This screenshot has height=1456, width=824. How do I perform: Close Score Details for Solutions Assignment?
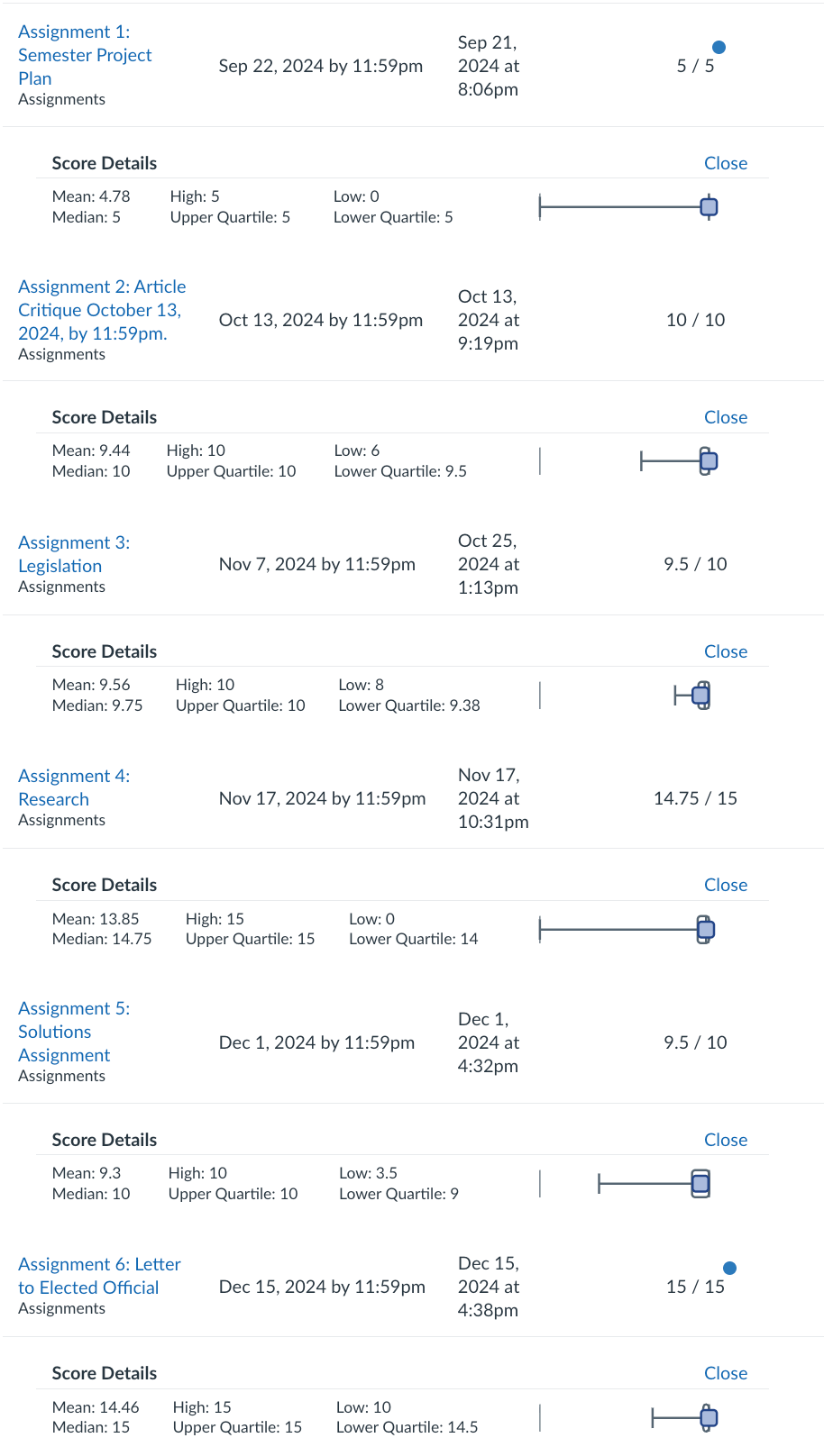click(x=725, y=1140)
